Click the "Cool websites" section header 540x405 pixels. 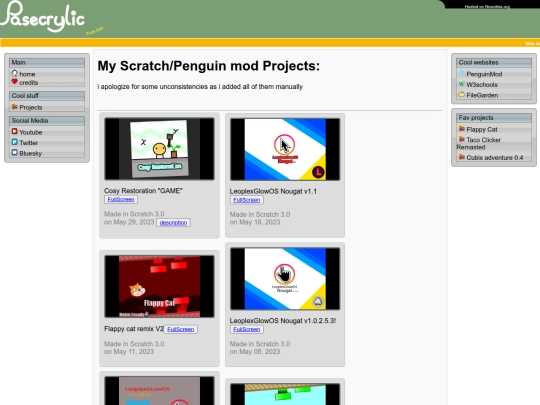494,62
